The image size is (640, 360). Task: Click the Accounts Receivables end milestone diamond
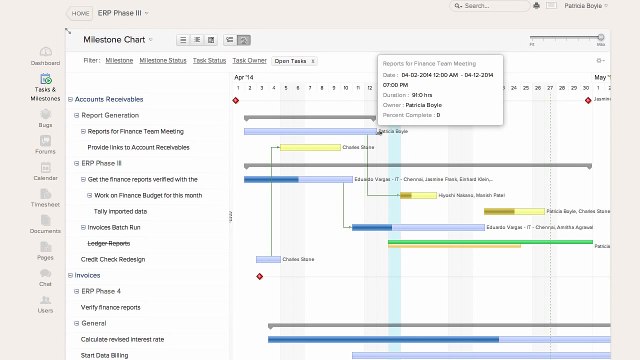point(588,100)
